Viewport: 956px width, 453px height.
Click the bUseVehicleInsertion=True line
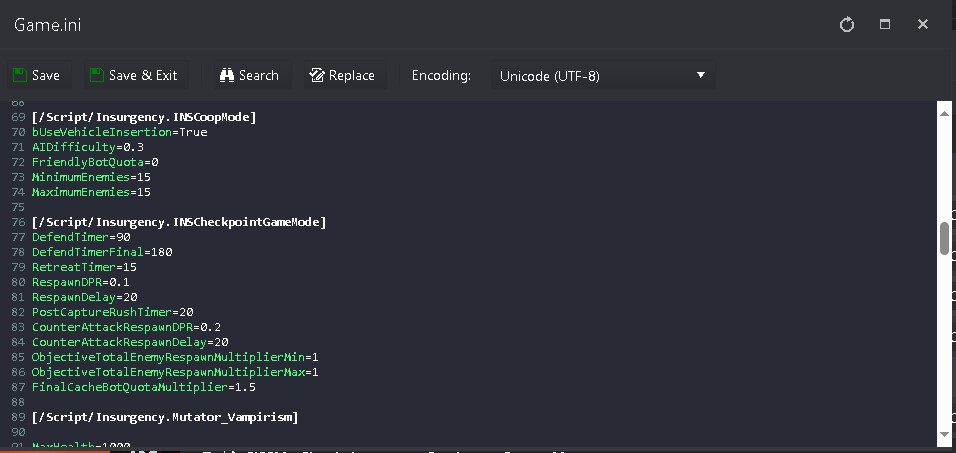pos(120,132)
